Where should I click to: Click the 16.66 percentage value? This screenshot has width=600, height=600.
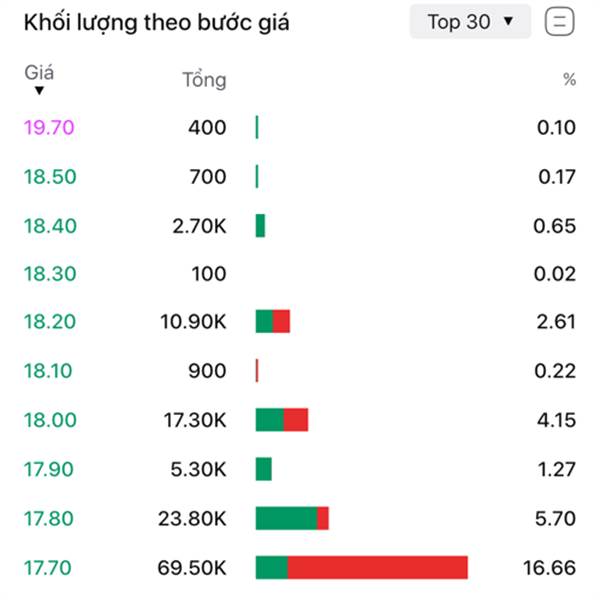click(549, 568)
